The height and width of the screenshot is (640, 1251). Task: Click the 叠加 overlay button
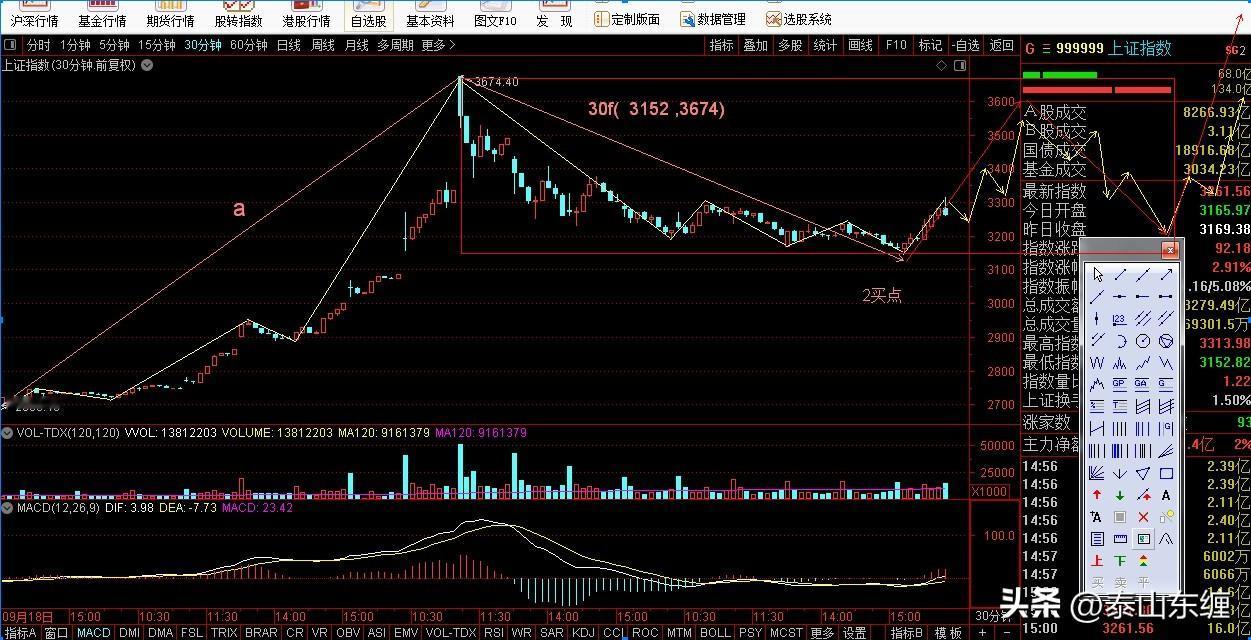point(755,45)
